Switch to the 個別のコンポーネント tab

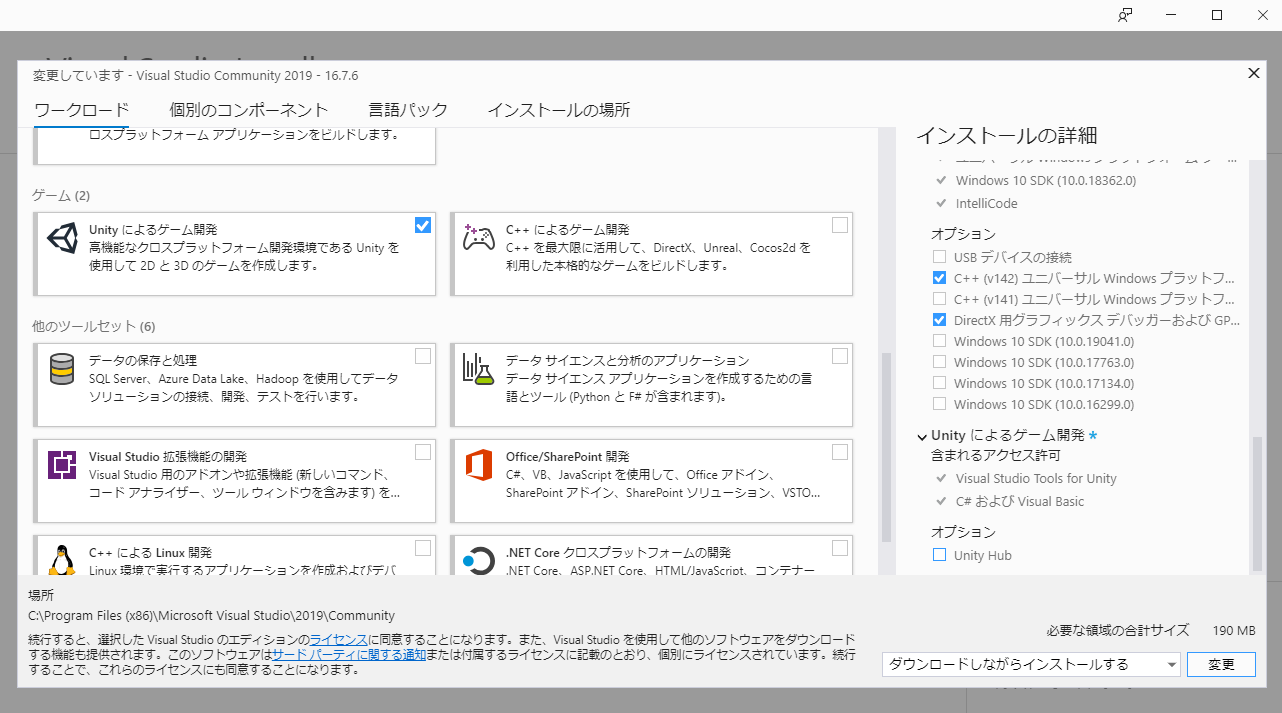pyautogui.click(x=248, y=110)
